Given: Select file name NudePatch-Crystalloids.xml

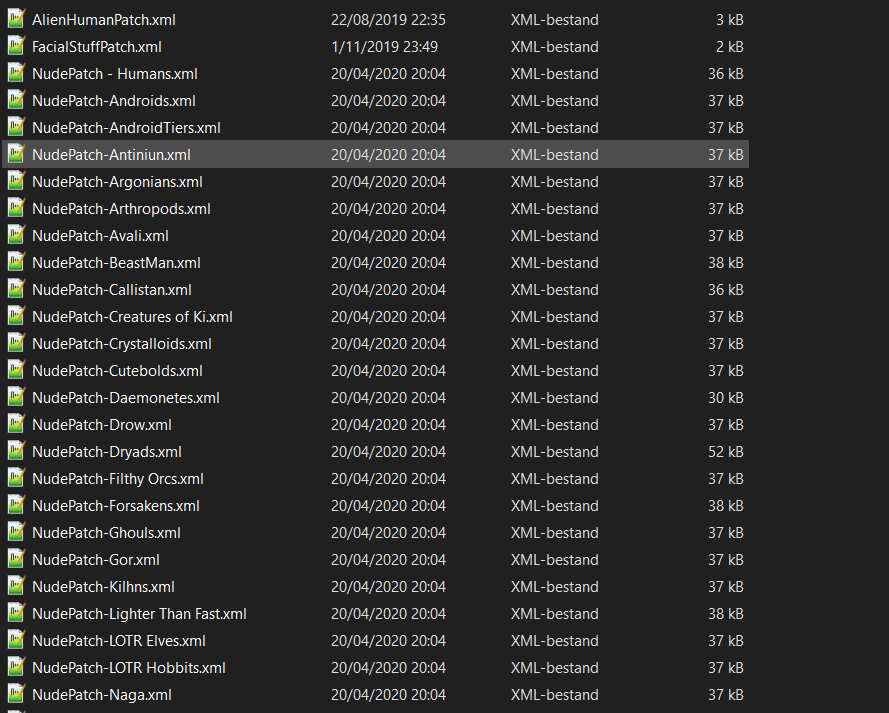Looking at the screenshot, I should click(x=122, y=344).
